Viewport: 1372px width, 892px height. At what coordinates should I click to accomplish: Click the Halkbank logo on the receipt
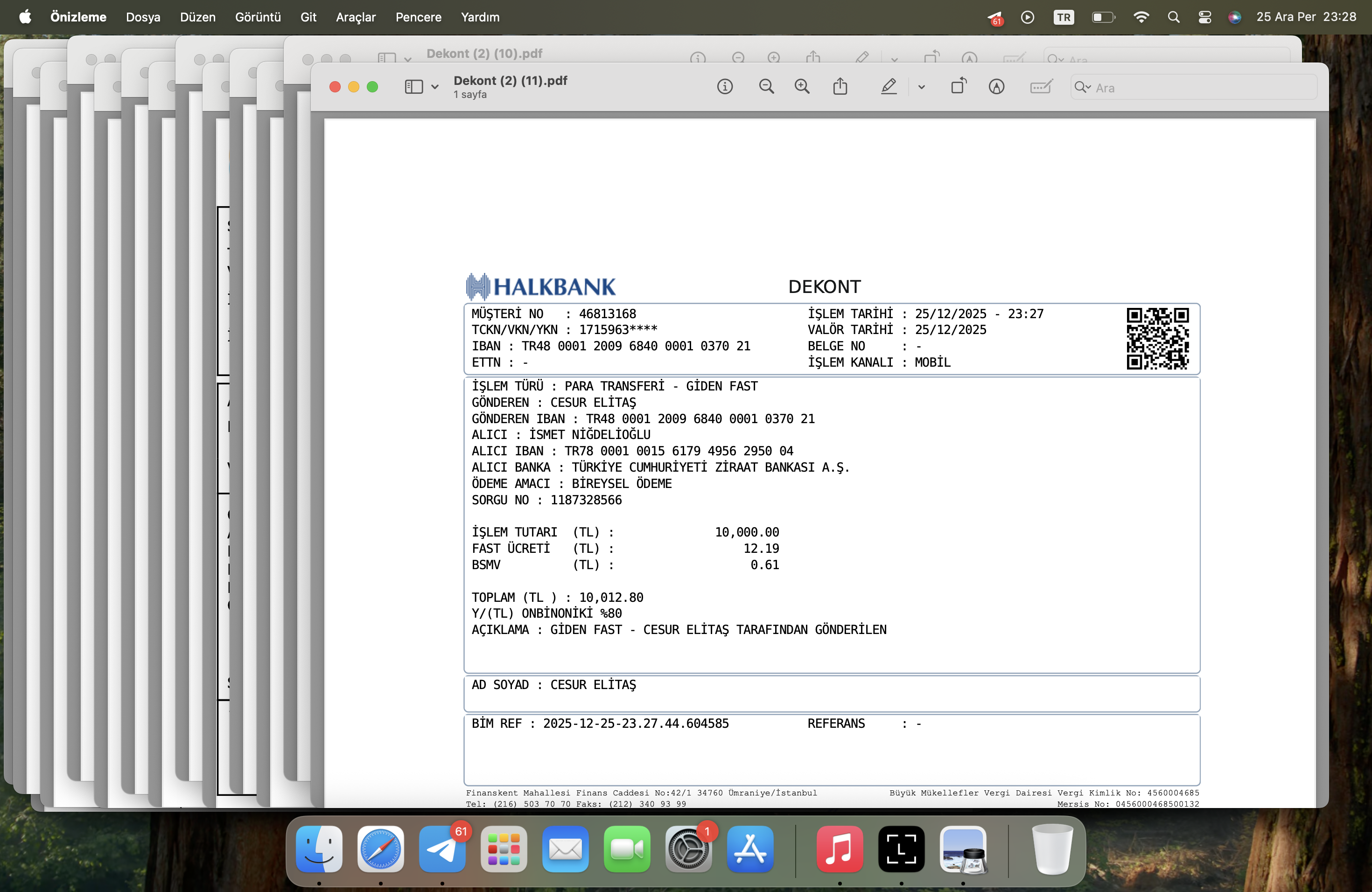tap(541, 286)
